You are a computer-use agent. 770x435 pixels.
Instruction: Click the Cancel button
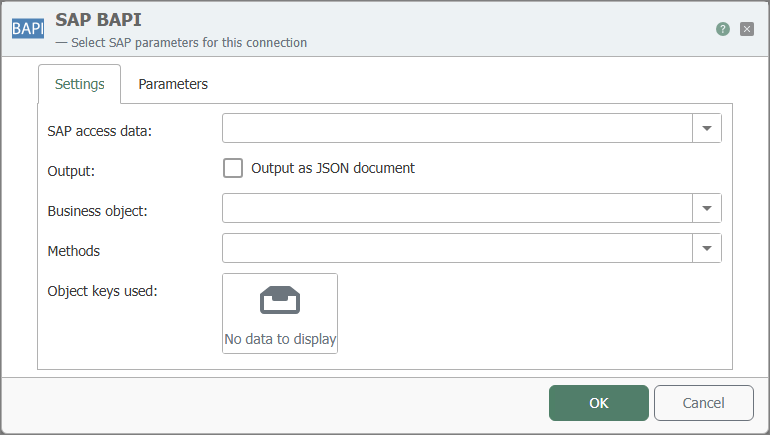(x=704, y=403)
